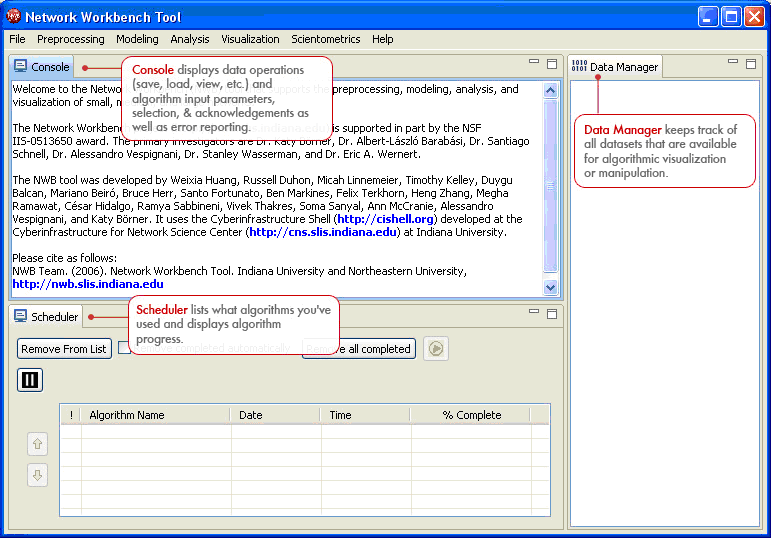This screenshot has width=771, height=538.
Task: Click the Date column header
Action: tap(275, 415)
